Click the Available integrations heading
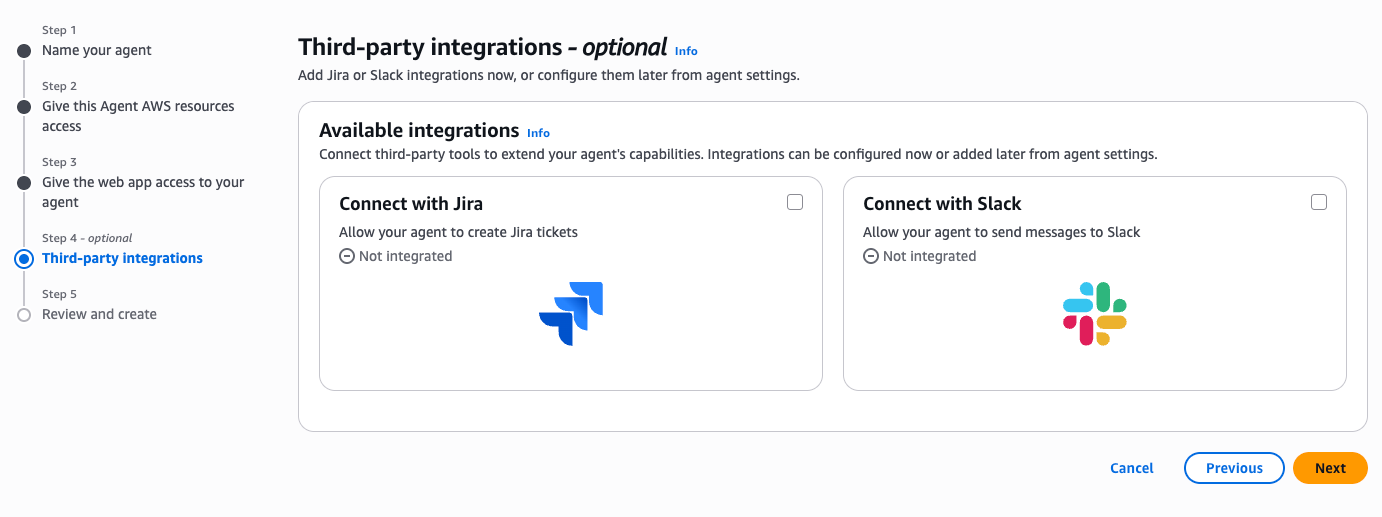The width and height of the screenshot is (1382, 517). coord(419,130)
